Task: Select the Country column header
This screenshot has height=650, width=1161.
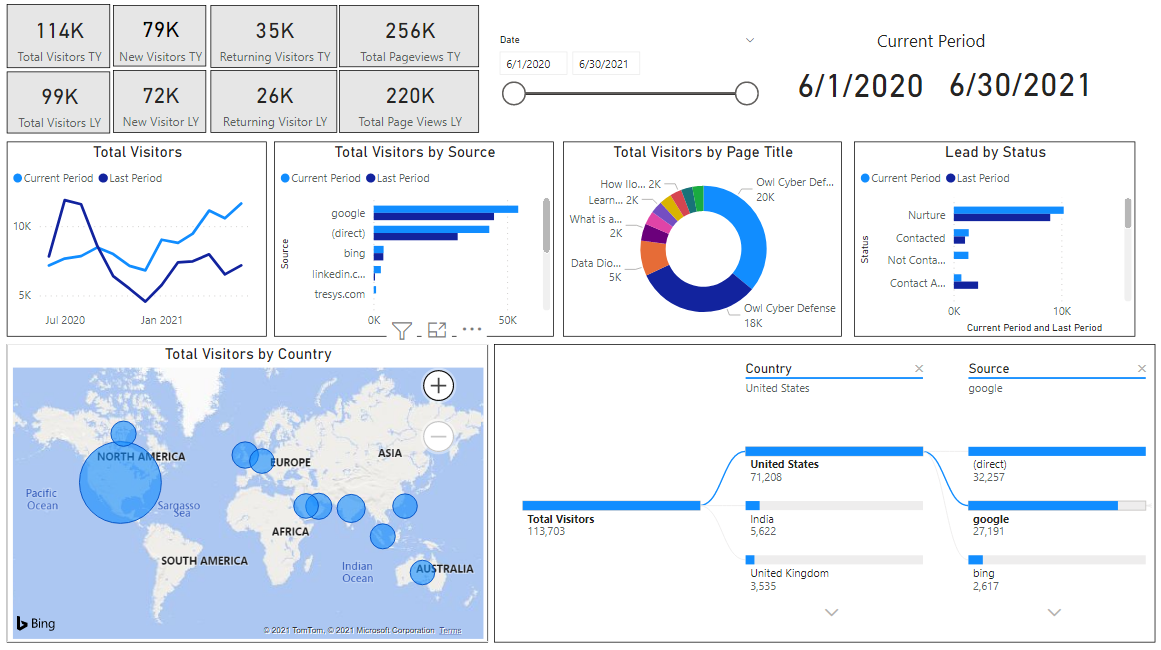Action: tap(768, 369)
